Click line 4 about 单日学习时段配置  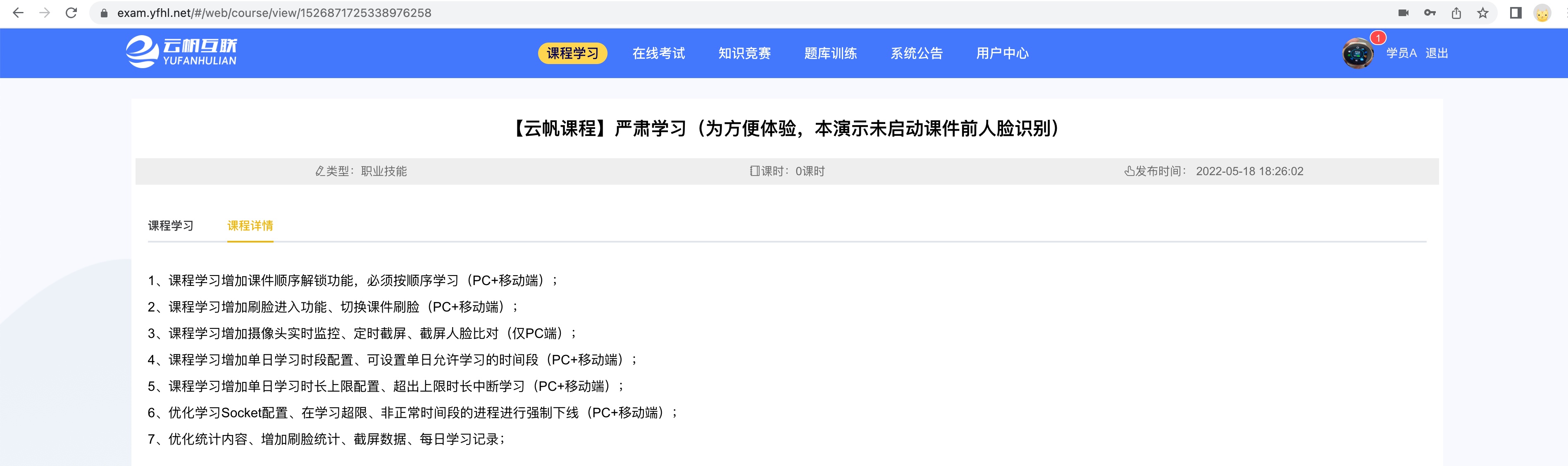coord(393,359)
